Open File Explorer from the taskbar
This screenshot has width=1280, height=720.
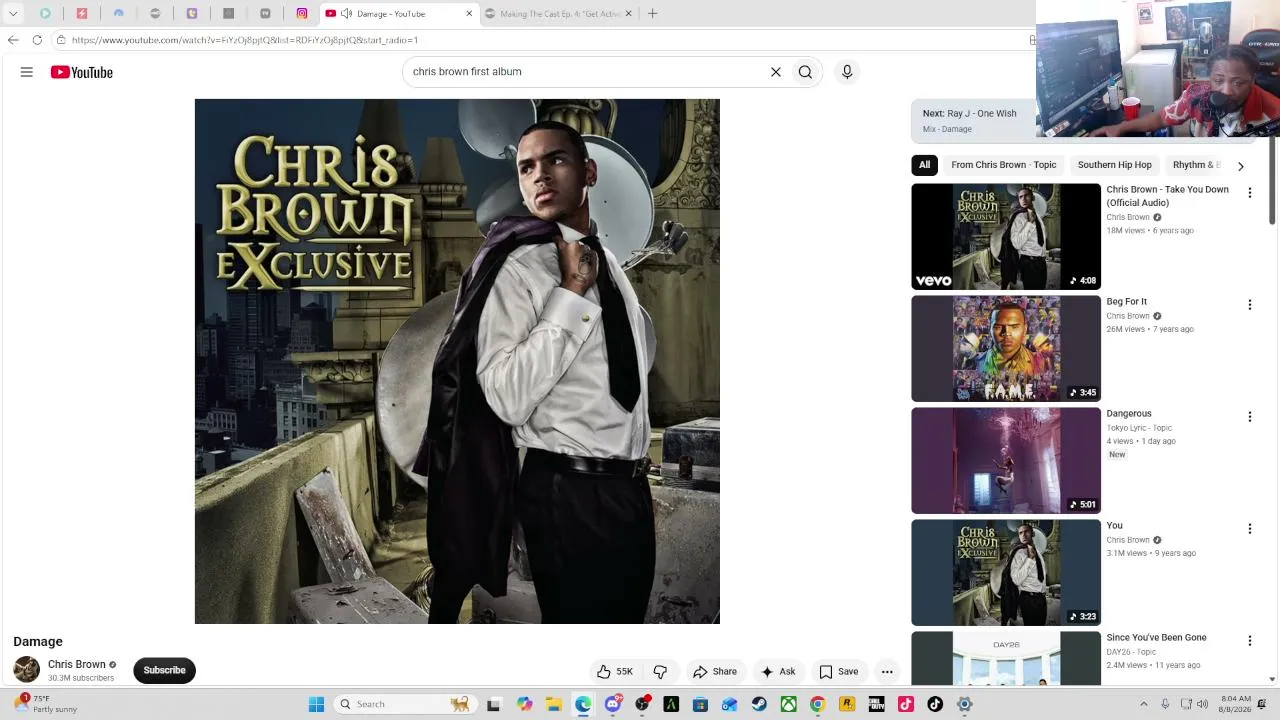click(554, 704)
